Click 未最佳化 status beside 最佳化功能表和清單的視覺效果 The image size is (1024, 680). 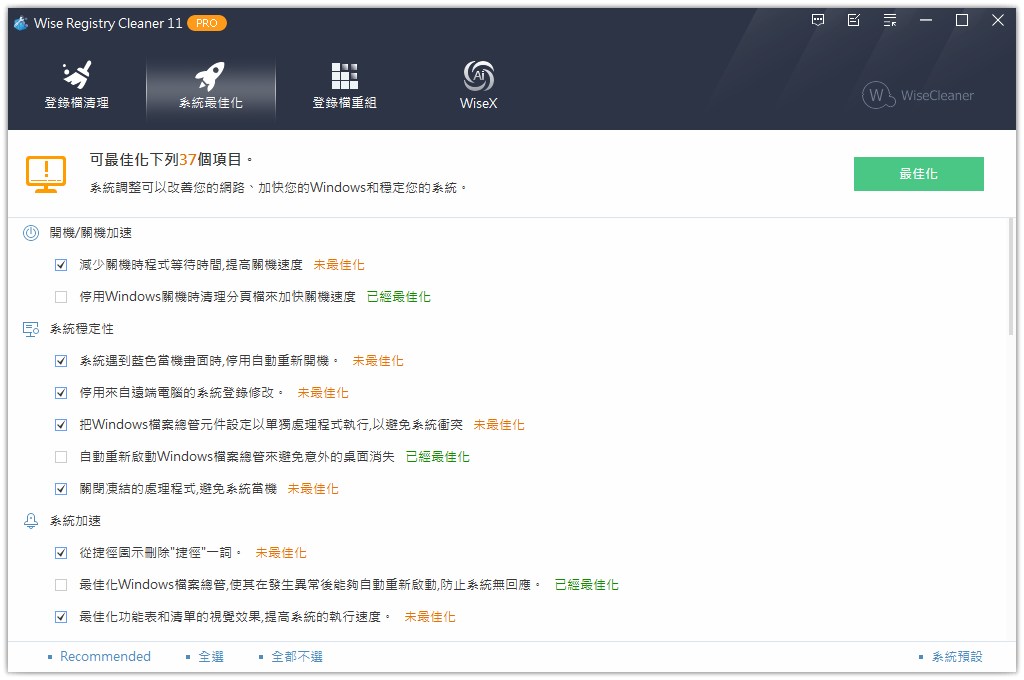tap(430, 617)
